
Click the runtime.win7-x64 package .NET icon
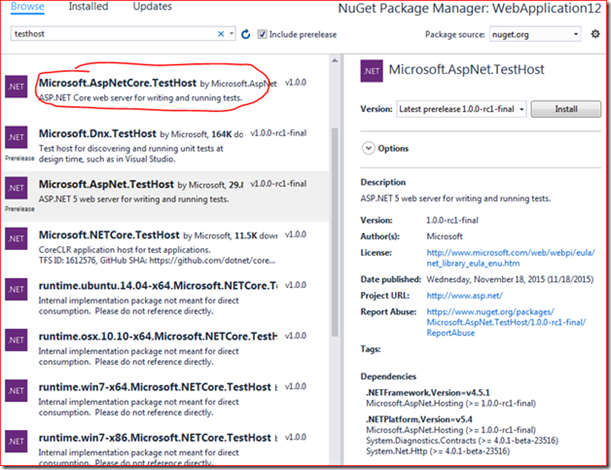coord(16,390)
